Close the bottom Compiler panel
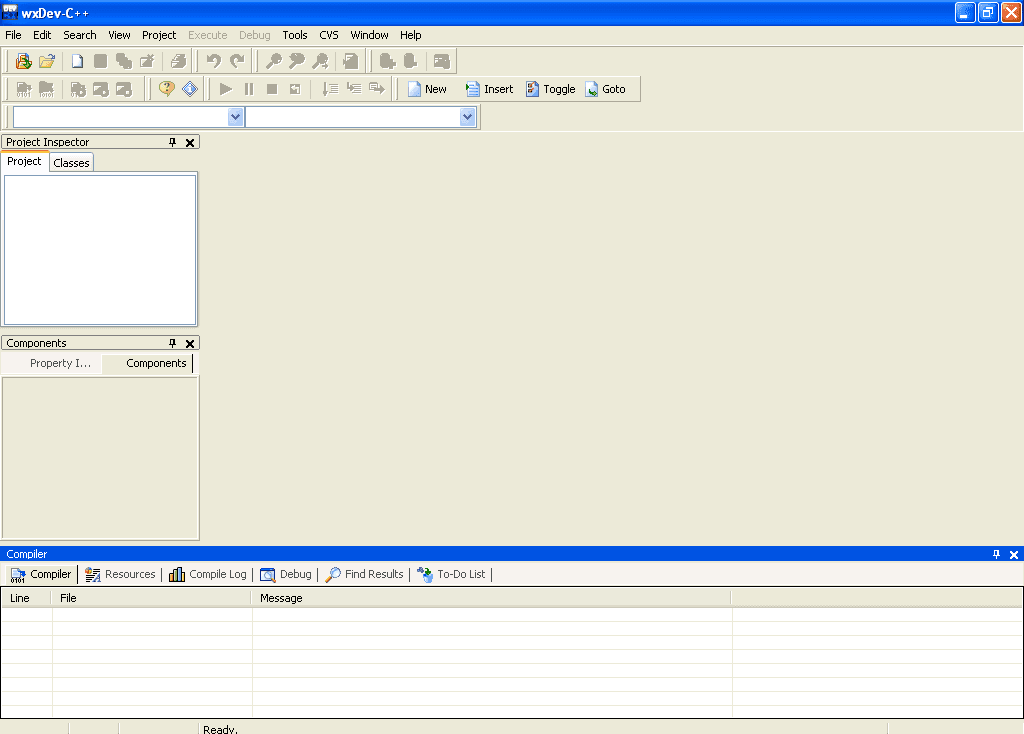This screenshot has width=1024, height=734. point(1014,554)
